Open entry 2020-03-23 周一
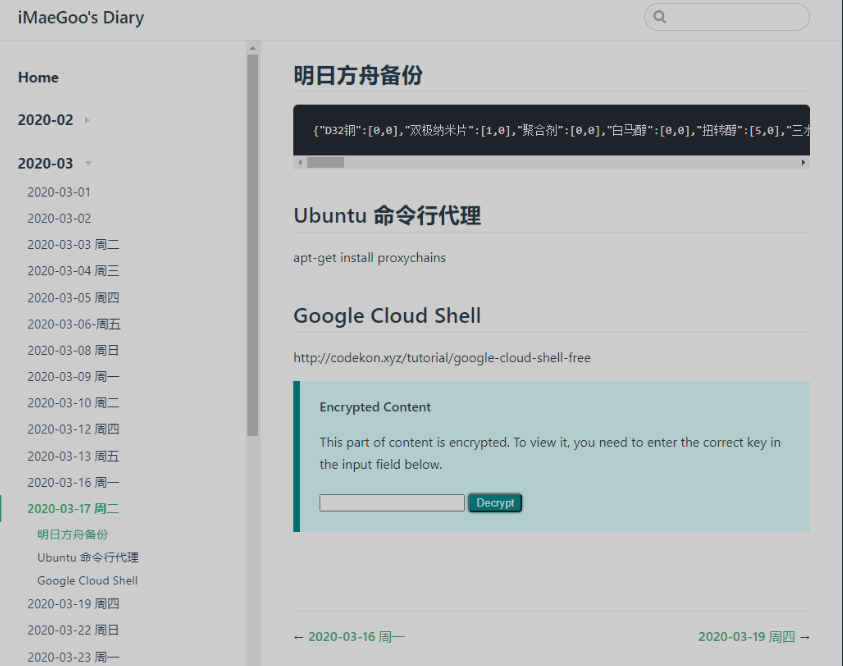Screen dimensions: 843x666 pos(73,657)
